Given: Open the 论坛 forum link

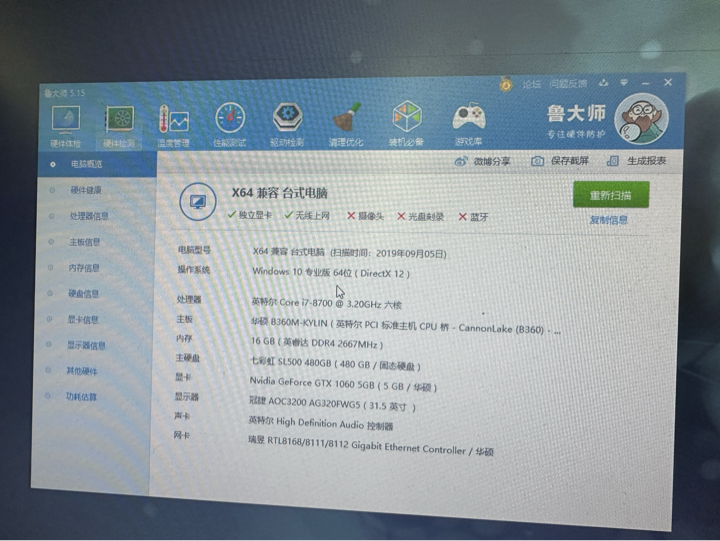Looking at the screenshot, I should [531, 84].
